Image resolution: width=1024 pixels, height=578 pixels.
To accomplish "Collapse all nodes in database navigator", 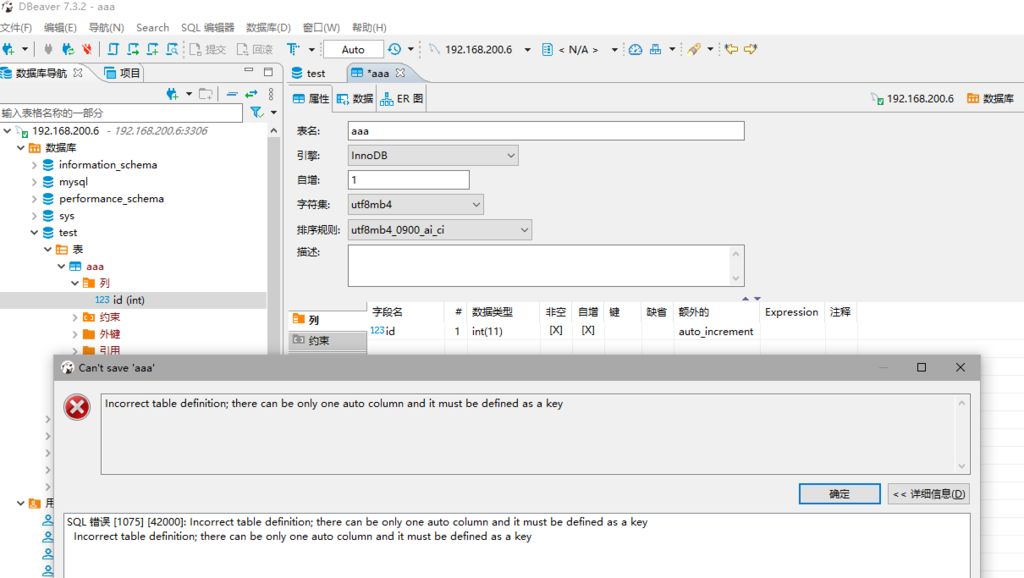I will click(x=232, y=94).
